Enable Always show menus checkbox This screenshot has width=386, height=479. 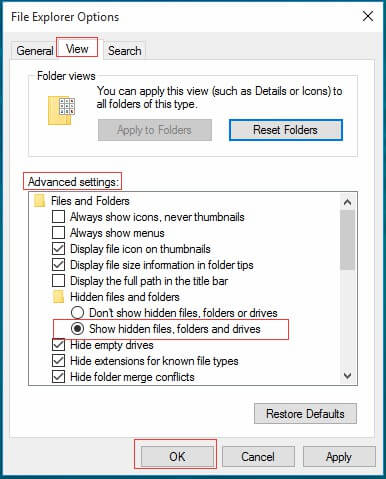(x=58, y=233)
